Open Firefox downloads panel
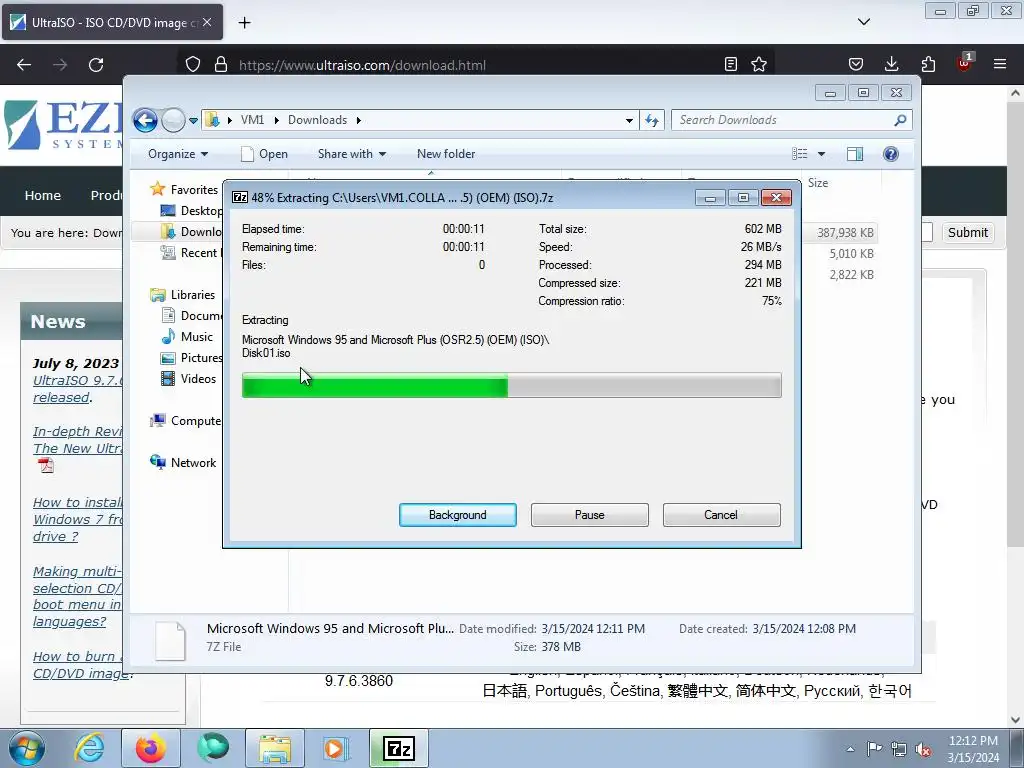Viewport: 1024px width, 768px height. 891,64
